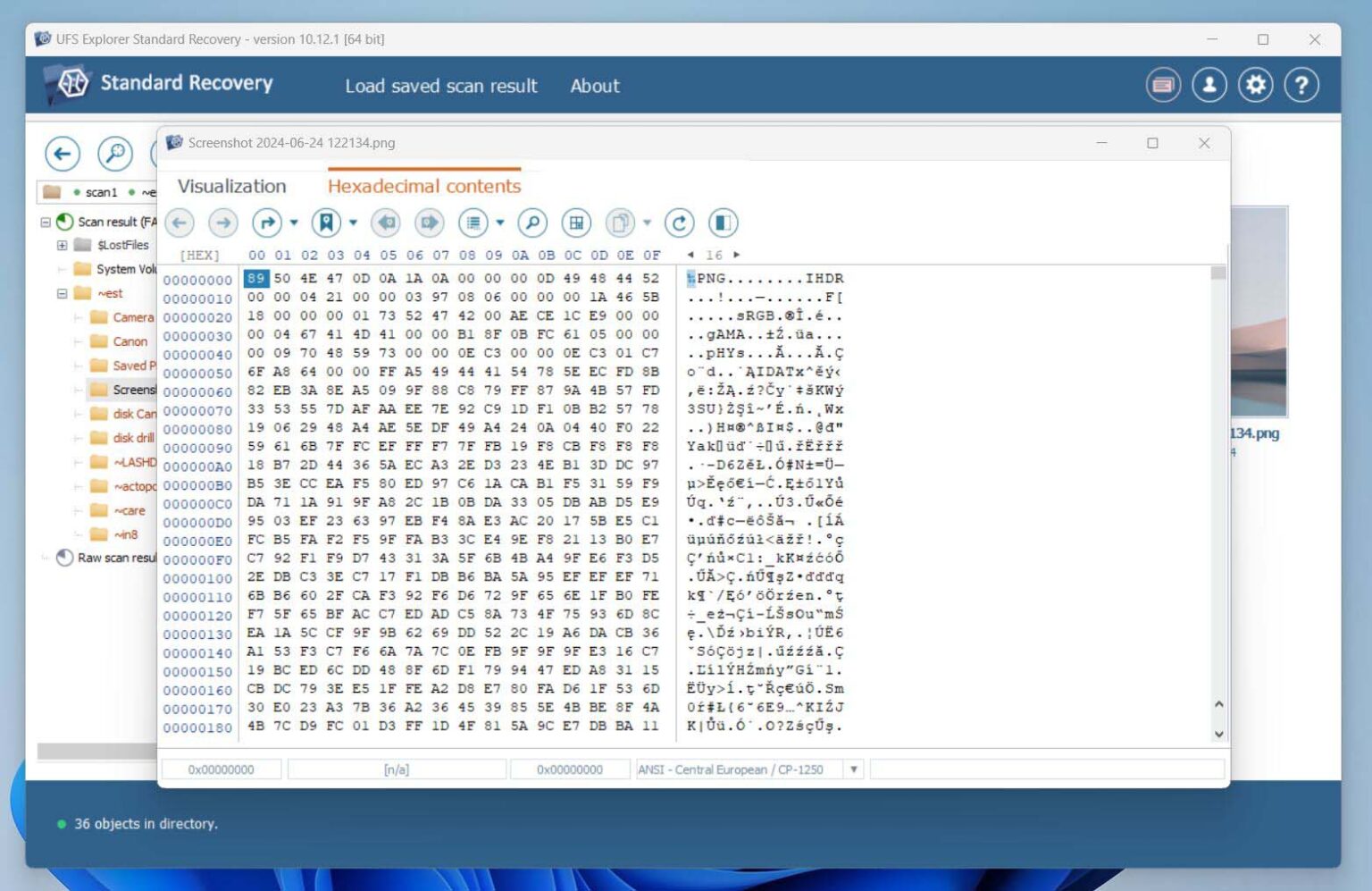The image size is (1372, 891).
Task: Click the list view icon in hex toolbar
Action: pyautogui.click(x=473, y=223)
